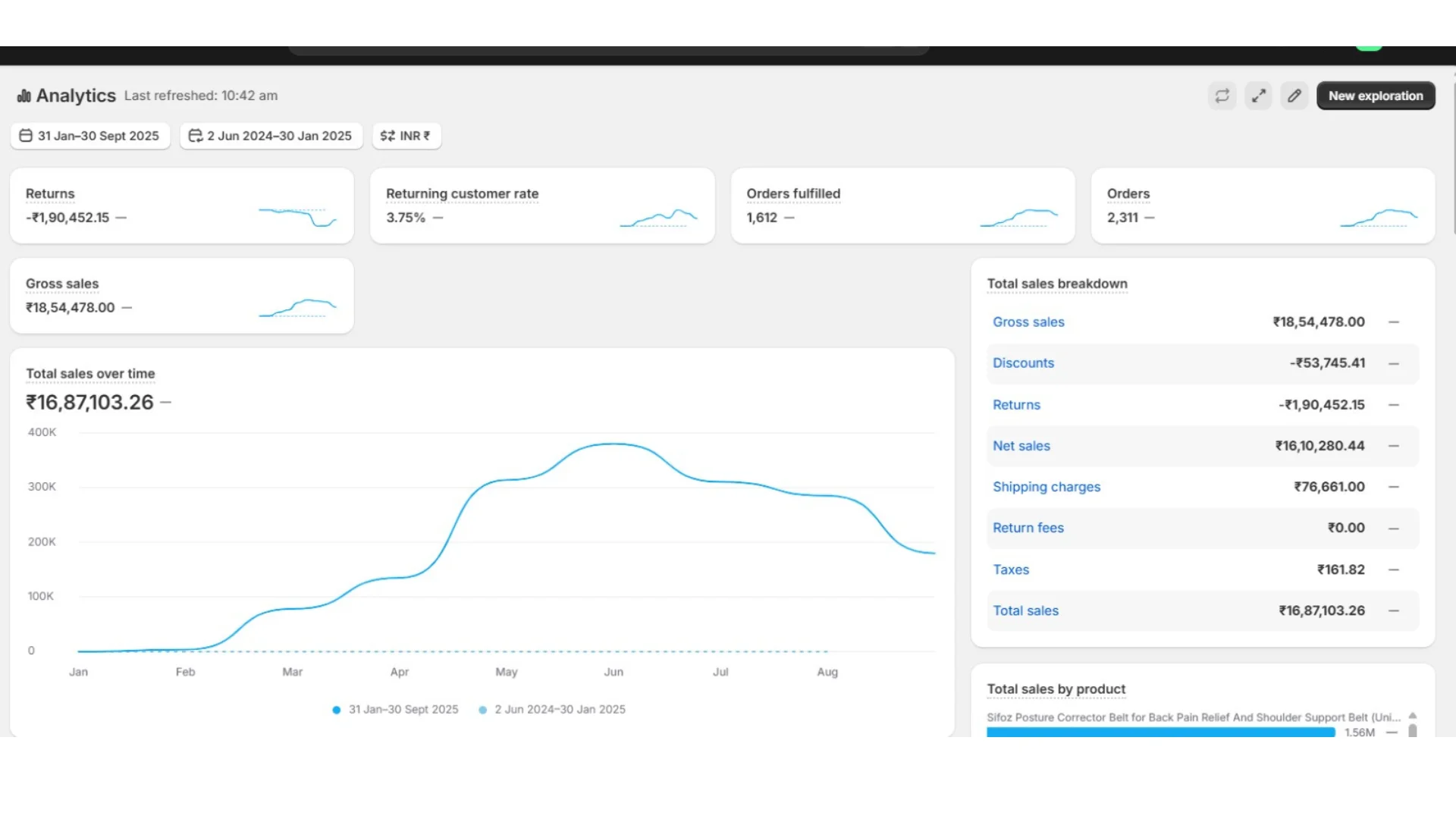Open the Returning customer rate card
Image resolution: width=1456 pixels, height=819 pixels.
(x=541, y=206)
